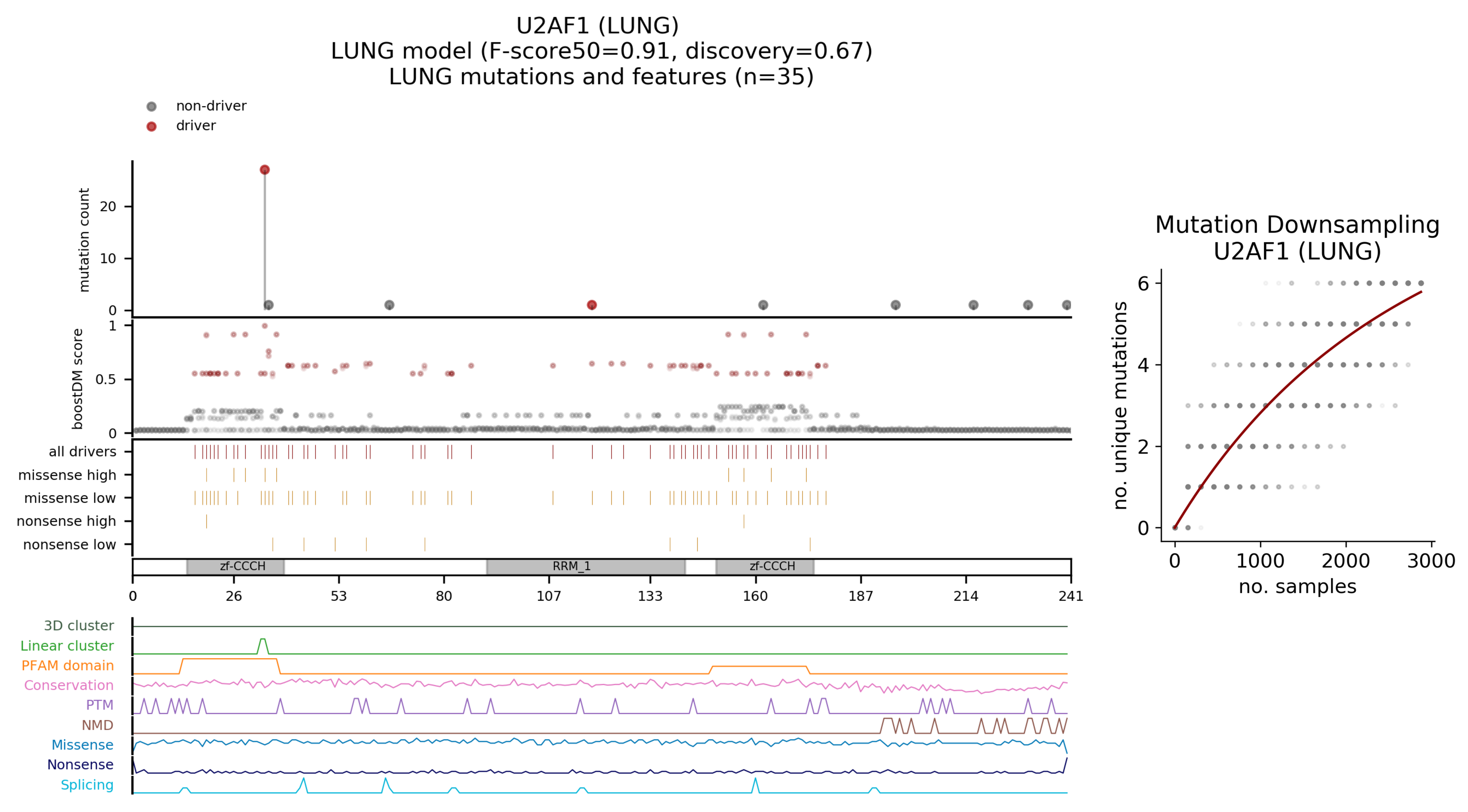The width and height of the screenshot is (1468, 812).
Task: Click the 'missense high' row label
Action: click(x=67, y=475)
